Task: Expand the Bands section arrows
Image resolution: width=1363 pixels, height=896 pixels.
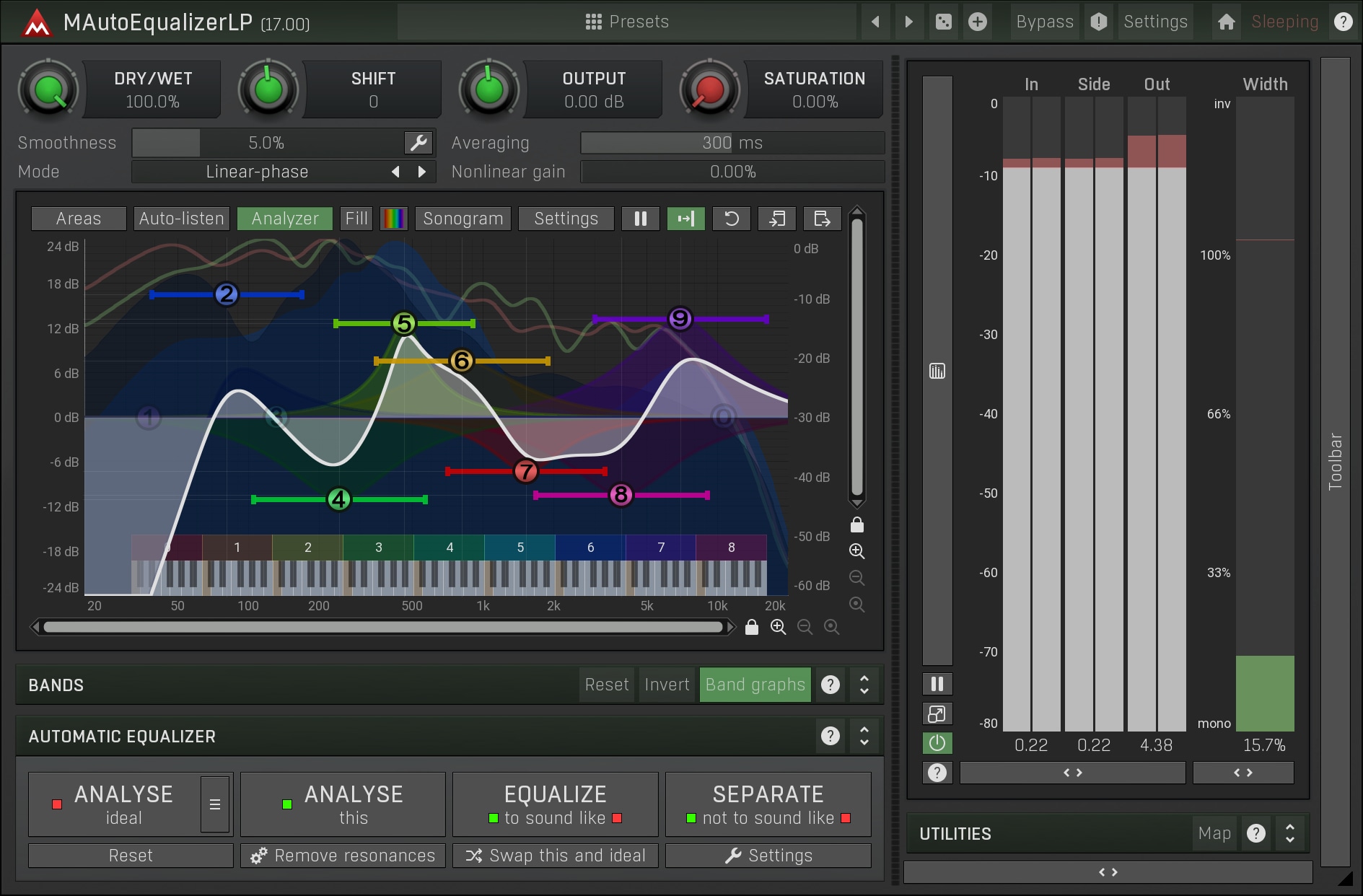Action: click(864, 685)
